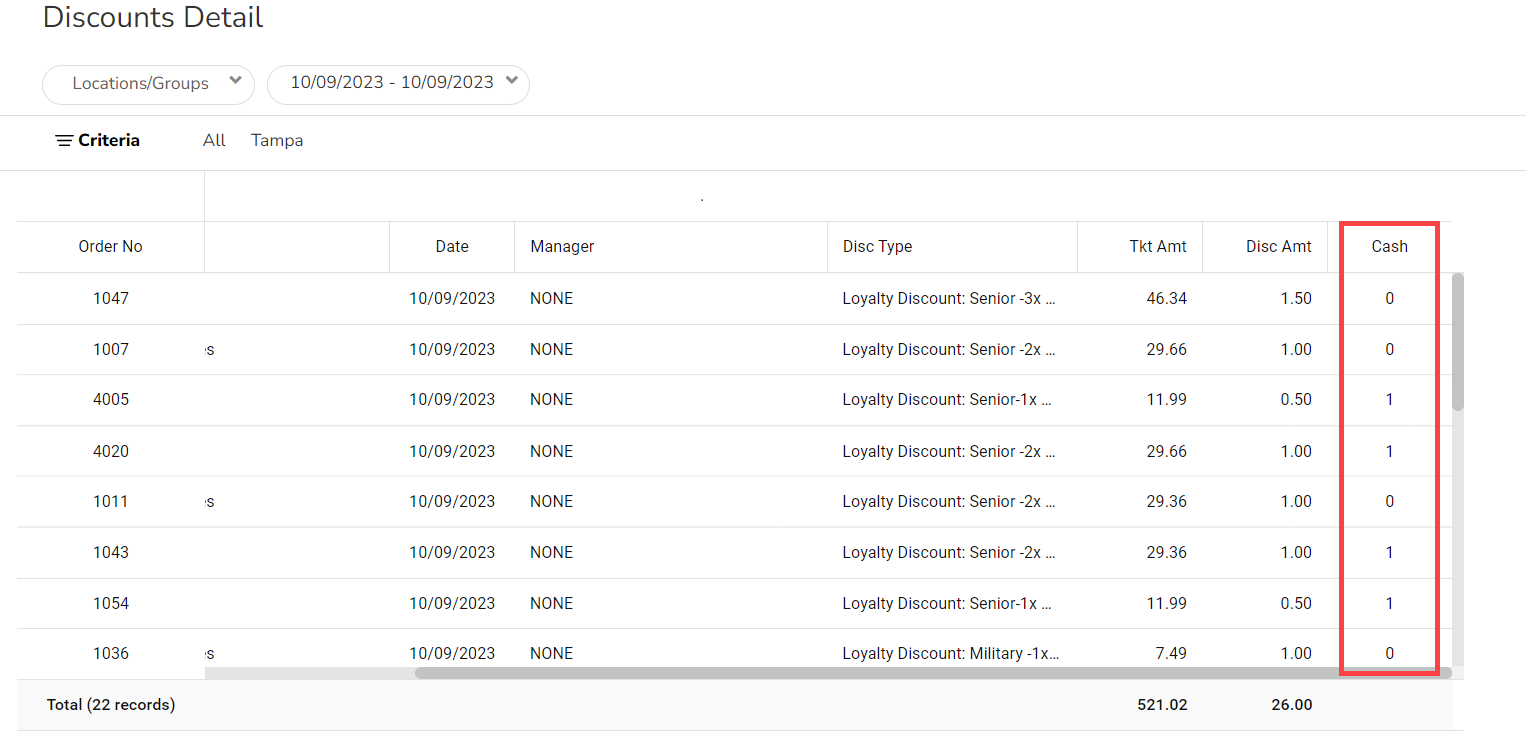Click the Manager column header
Screen dimensions: 1526x753
click(x=562, y=247)
